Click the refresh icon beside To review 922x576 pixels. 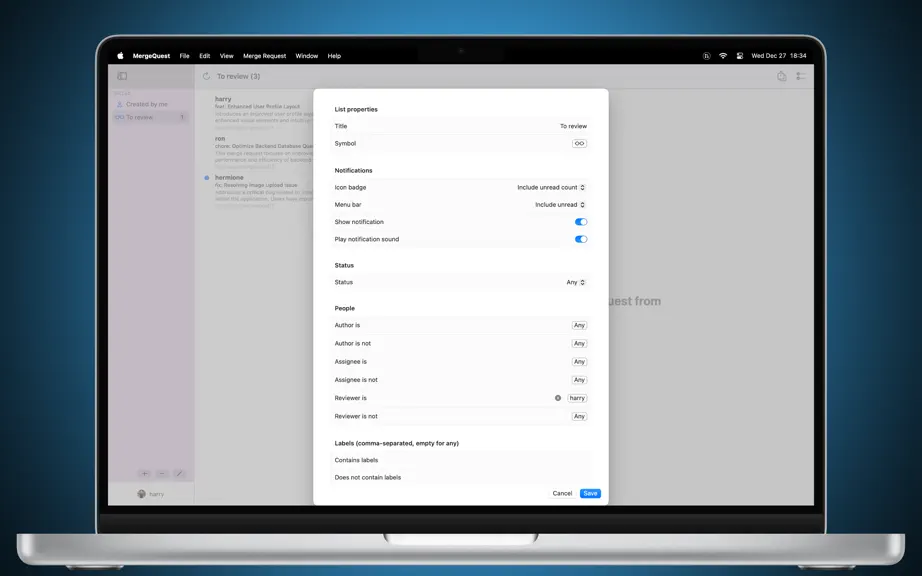click(206, 76)
